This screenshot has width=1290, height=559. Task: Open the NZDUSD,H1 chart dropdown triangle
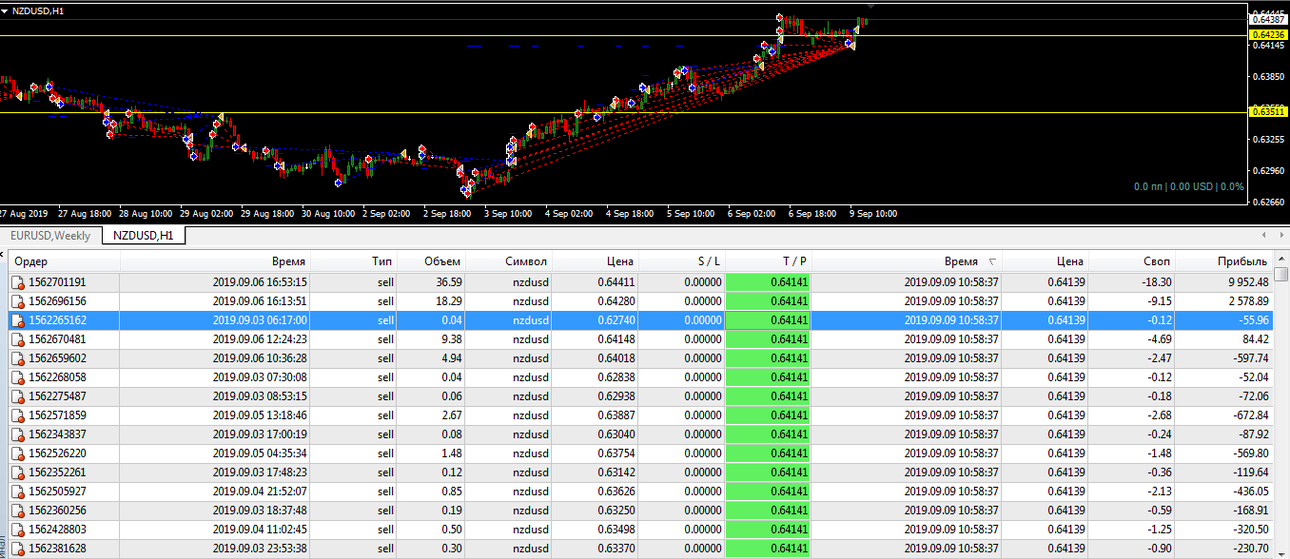click(6, 10)
